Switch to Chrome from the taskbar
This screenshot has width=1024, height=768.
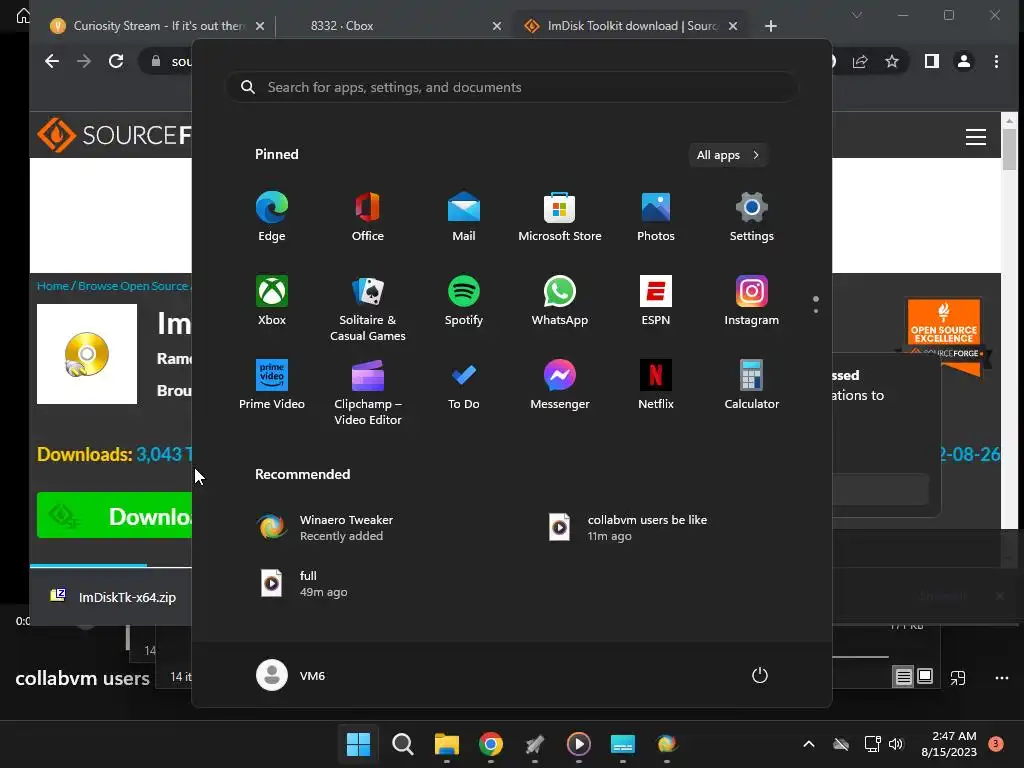490,744
